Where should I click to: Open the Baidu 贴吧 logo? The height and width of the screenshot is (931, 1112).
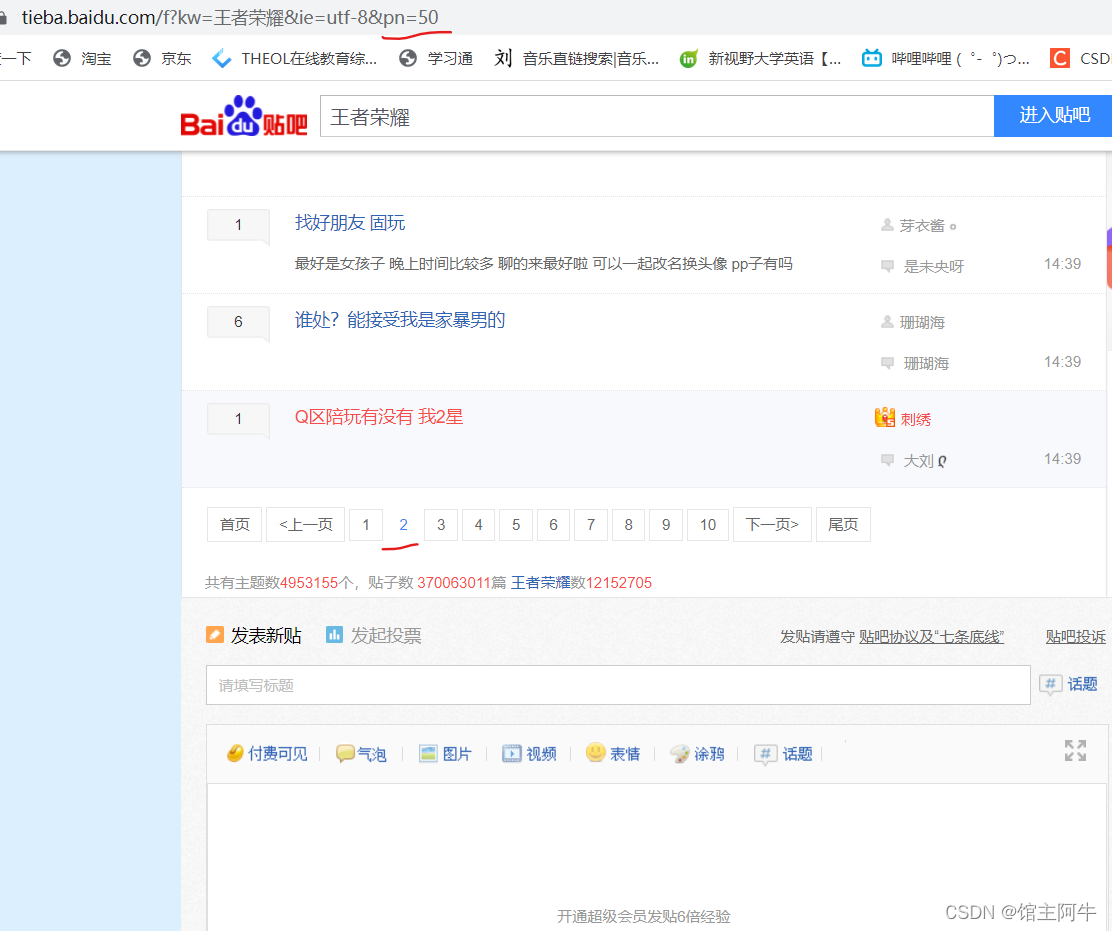(x=243, y=115)
